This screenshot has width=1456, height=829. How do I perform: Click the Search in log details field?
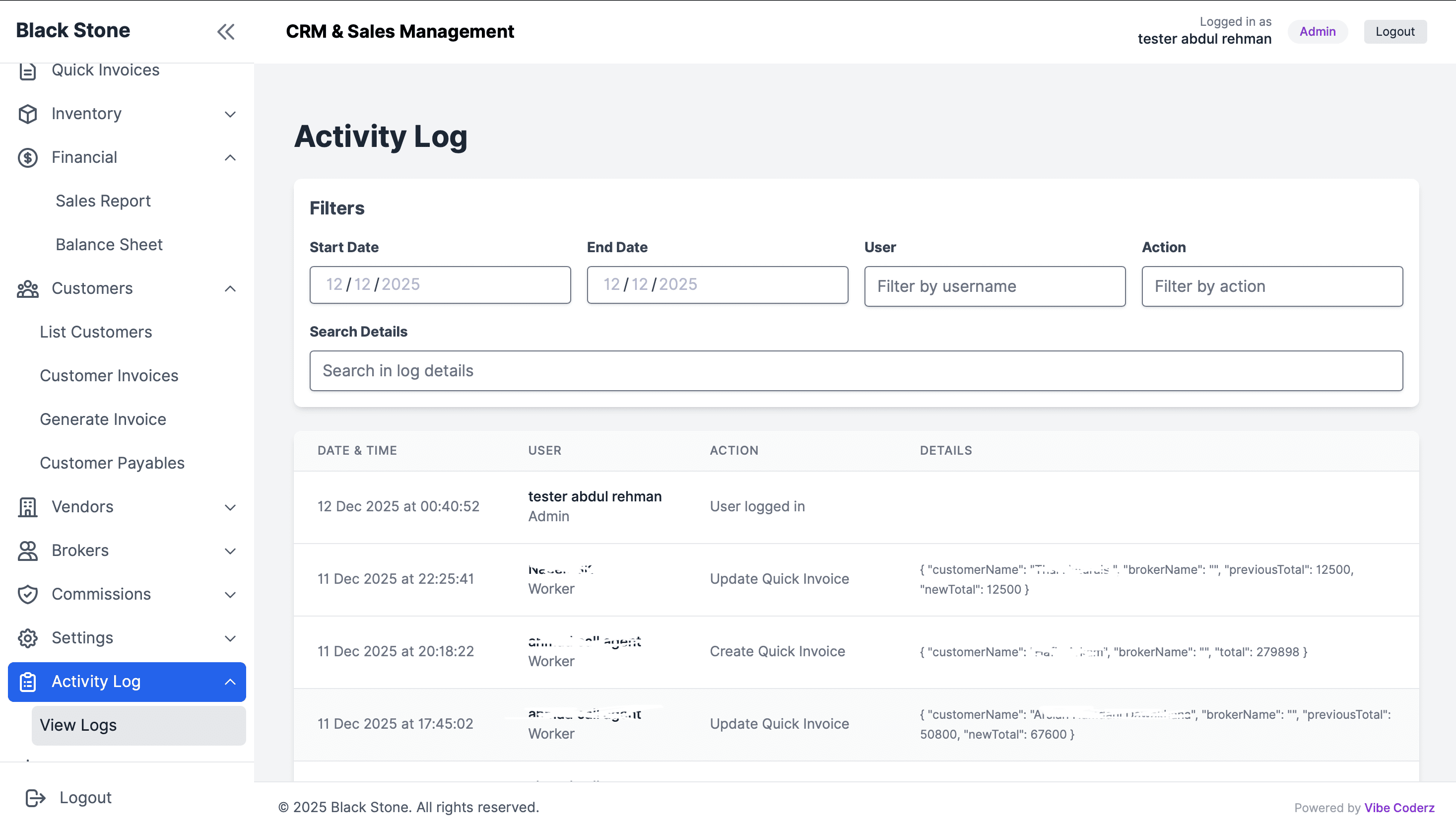(x=856, y=371)
